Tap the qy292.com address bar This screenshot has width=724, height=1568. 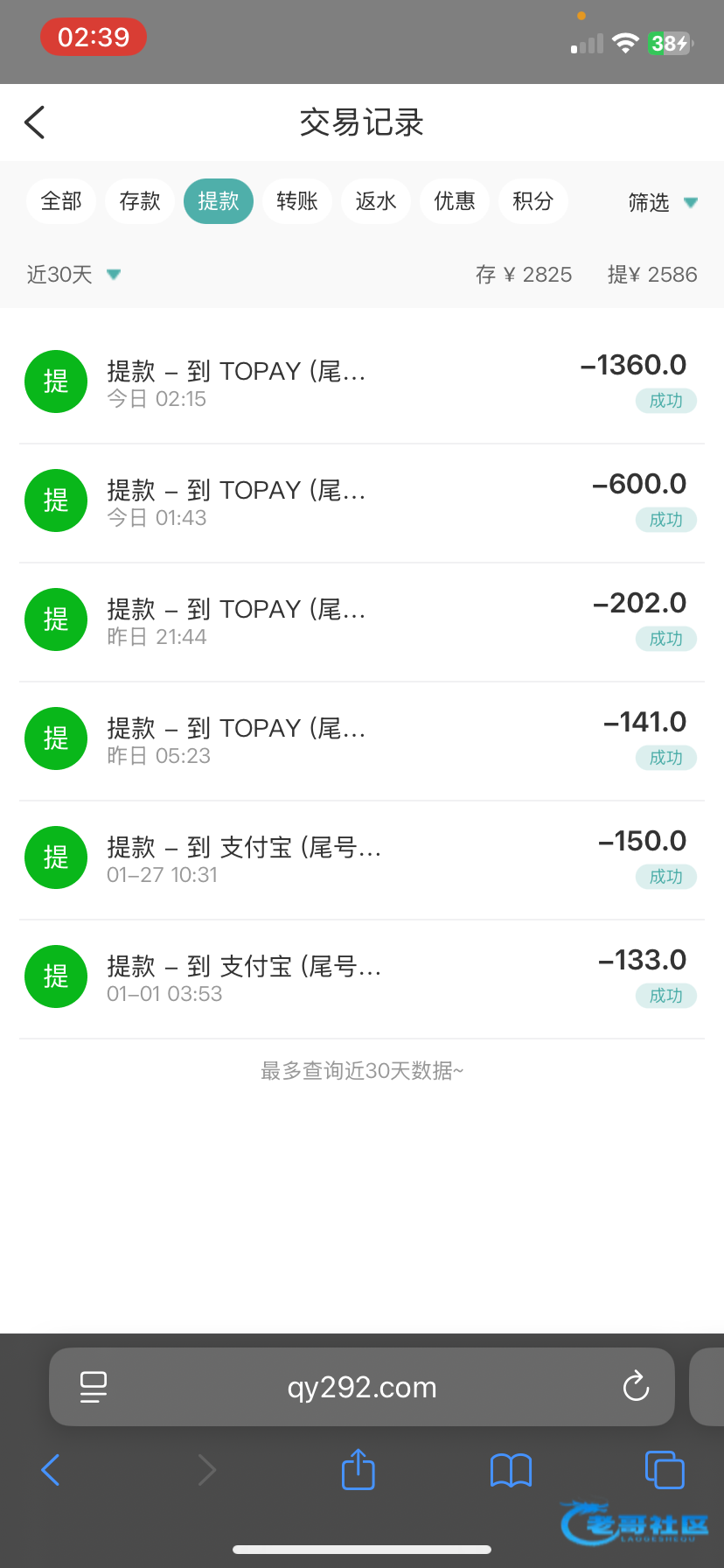click(x=362, y=1387)
